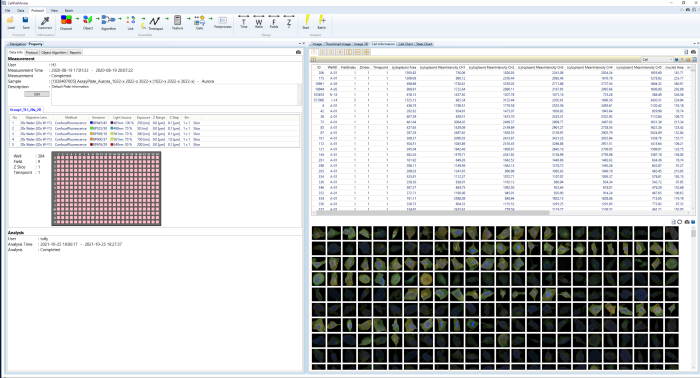This screenshot has height=378, width=700.
Task: Switch to the Batch ribbon tab
Action: pyautogui.click(x=69, y=10)
